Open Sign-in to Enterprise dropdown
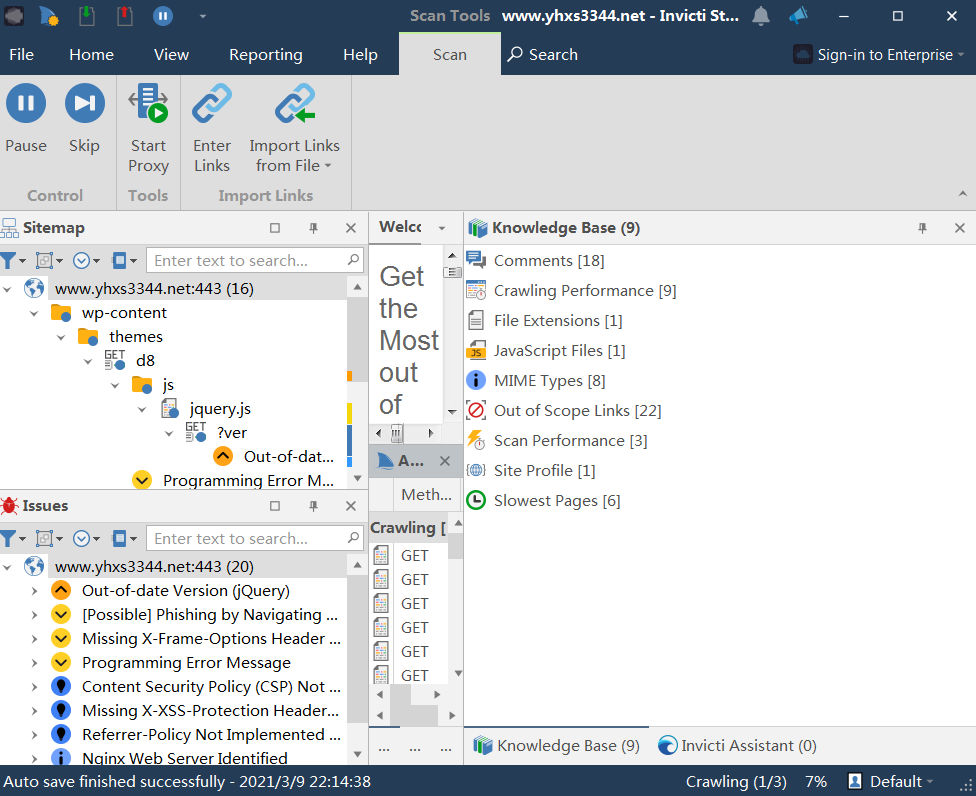The height and width of the screenshot is (796, 976). click(879, 55)
